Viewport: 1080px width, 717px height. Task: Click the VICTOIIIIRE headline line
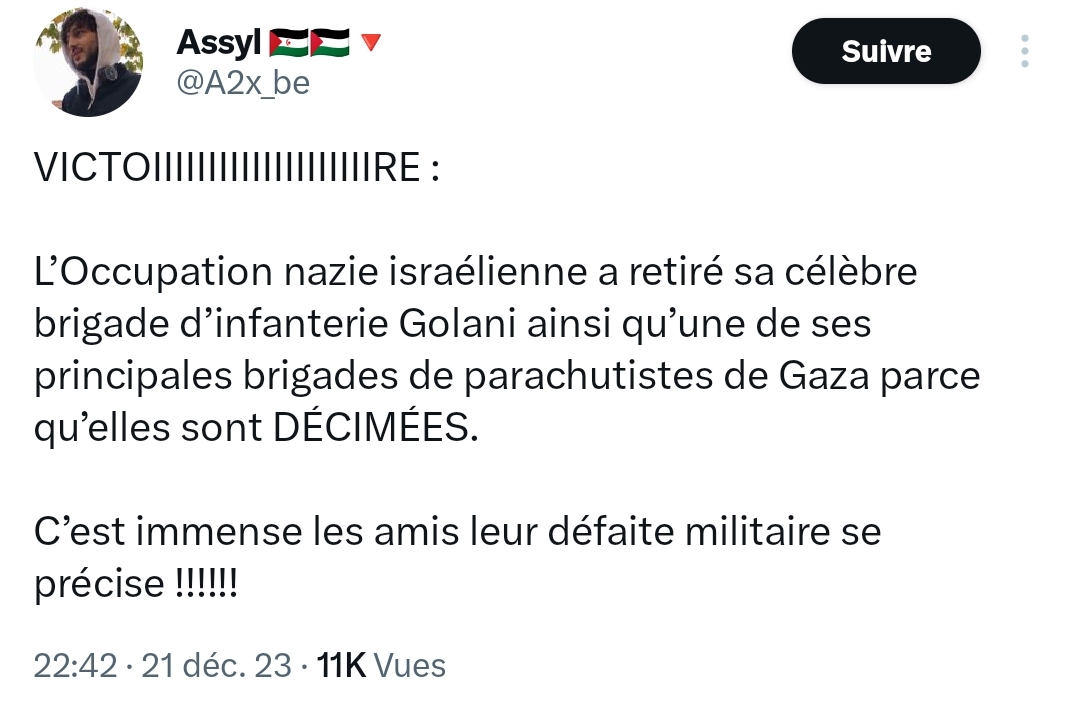click(236, 169)
